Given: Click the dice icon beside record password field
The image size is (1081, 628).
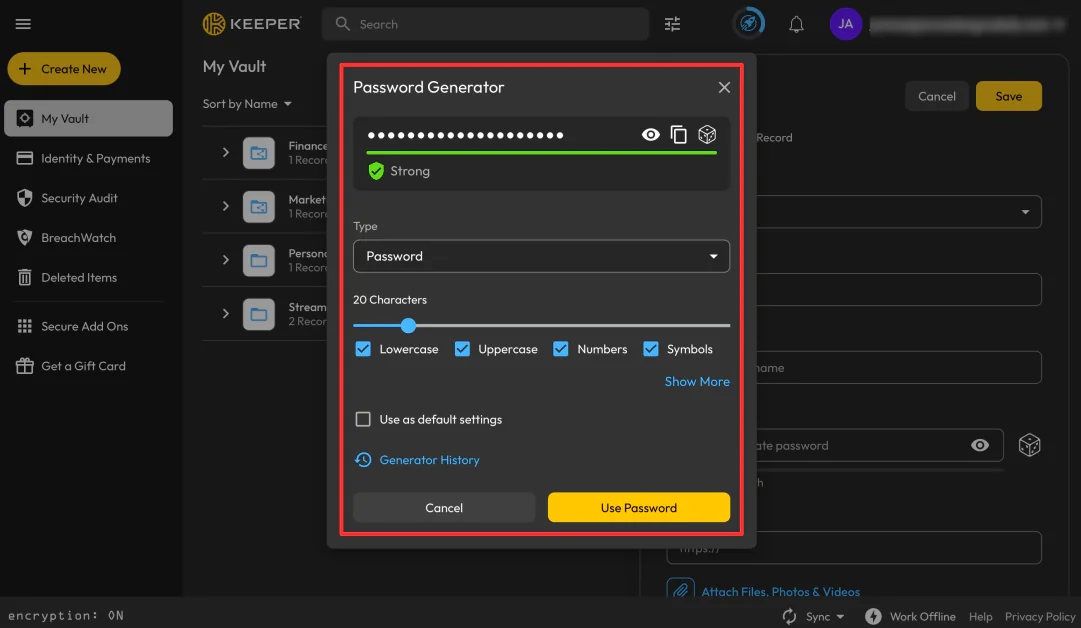Looking at the screenshot, I should (1029, 445).
